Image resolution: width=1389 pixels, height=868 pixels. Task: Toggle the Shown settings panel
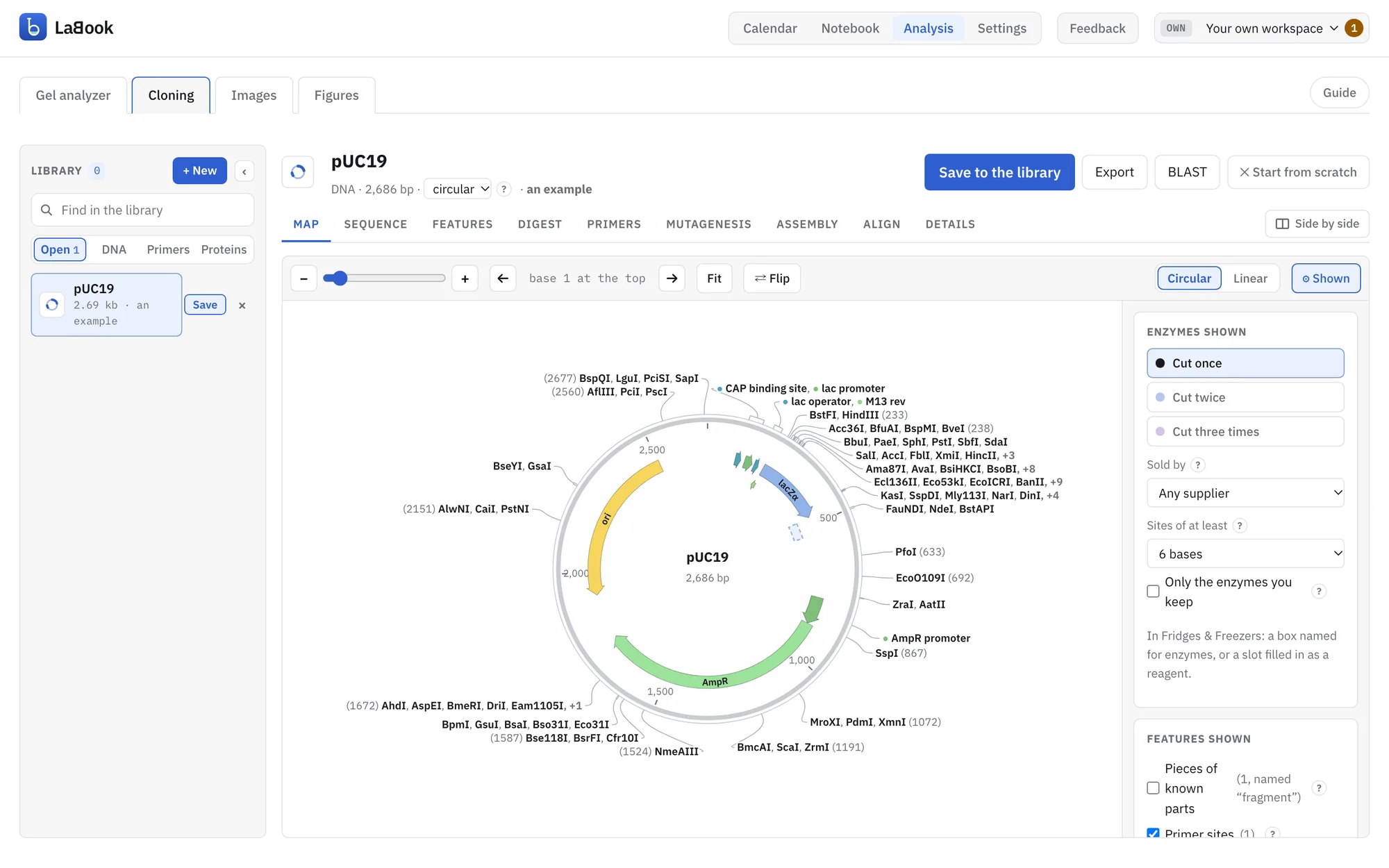(x=1326, y=278)
